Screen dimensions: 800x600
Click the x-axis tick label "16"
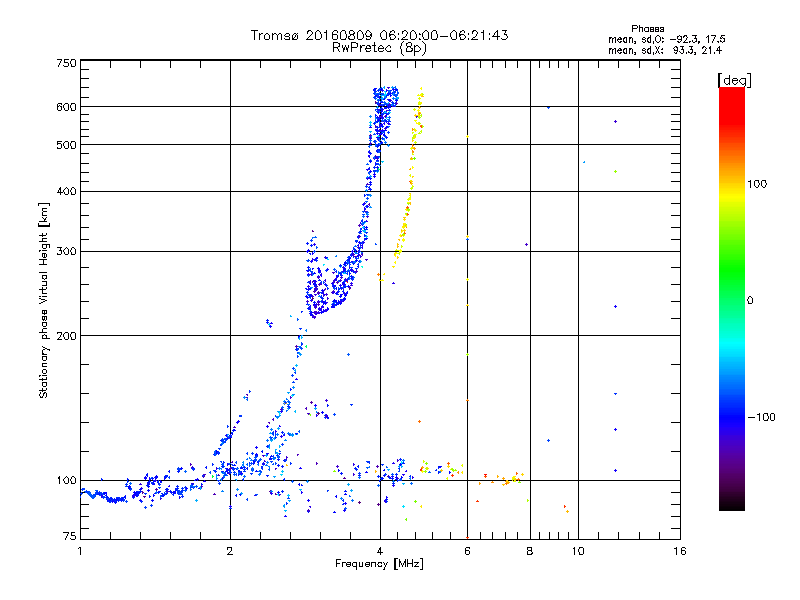(x=680, y=551)
